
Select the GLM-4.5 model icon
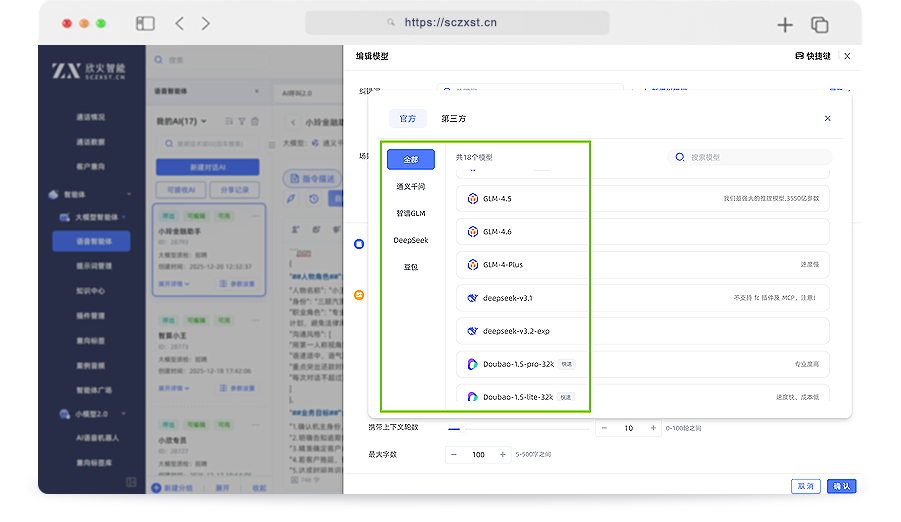[x=473, y=199]
